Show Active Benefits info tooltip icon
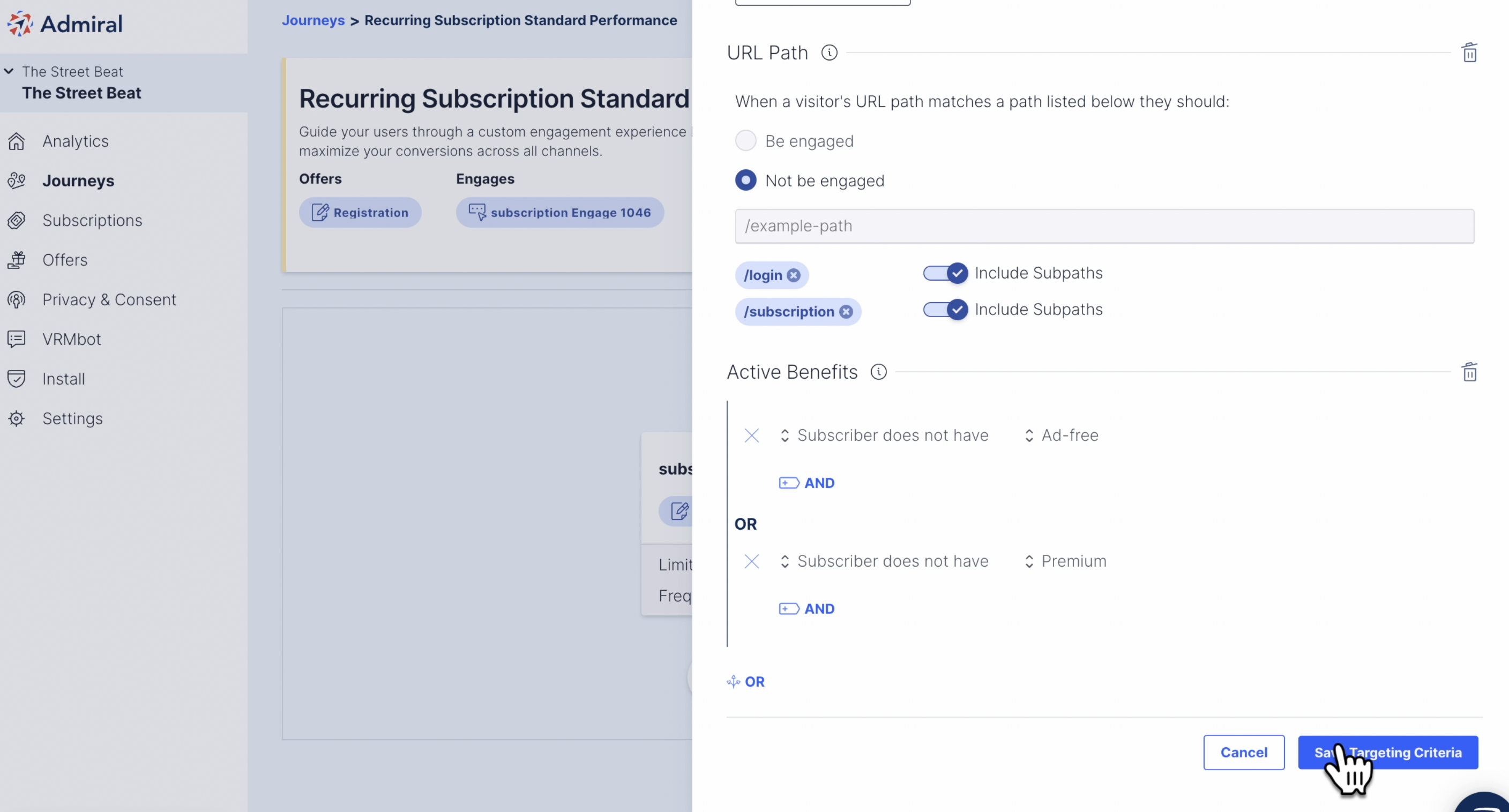This screenshot has width=1509, height=812. [878, 372]
